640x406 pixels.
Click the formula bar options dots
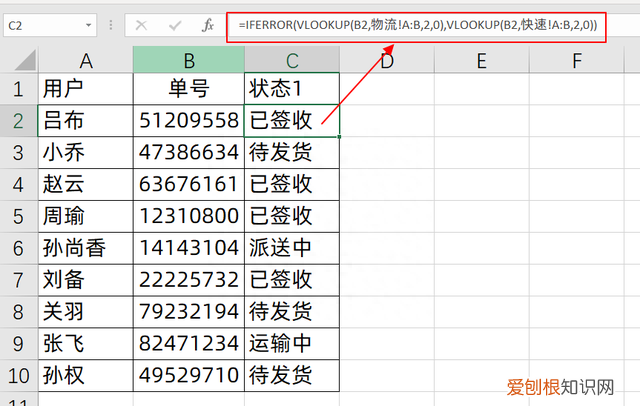pyautogui.click(x=111, y=25)
